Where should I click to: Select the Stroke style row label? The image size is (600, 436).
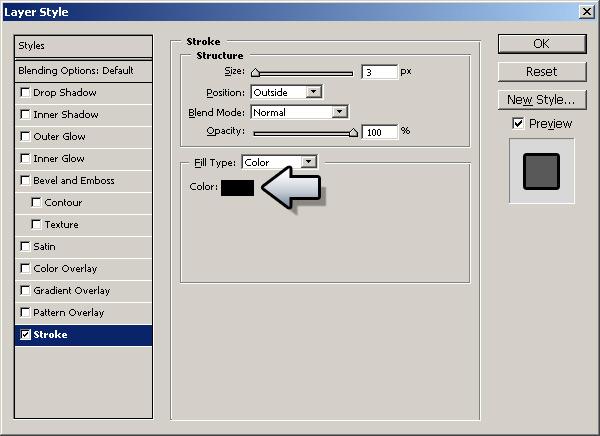(x=50, y=335)
